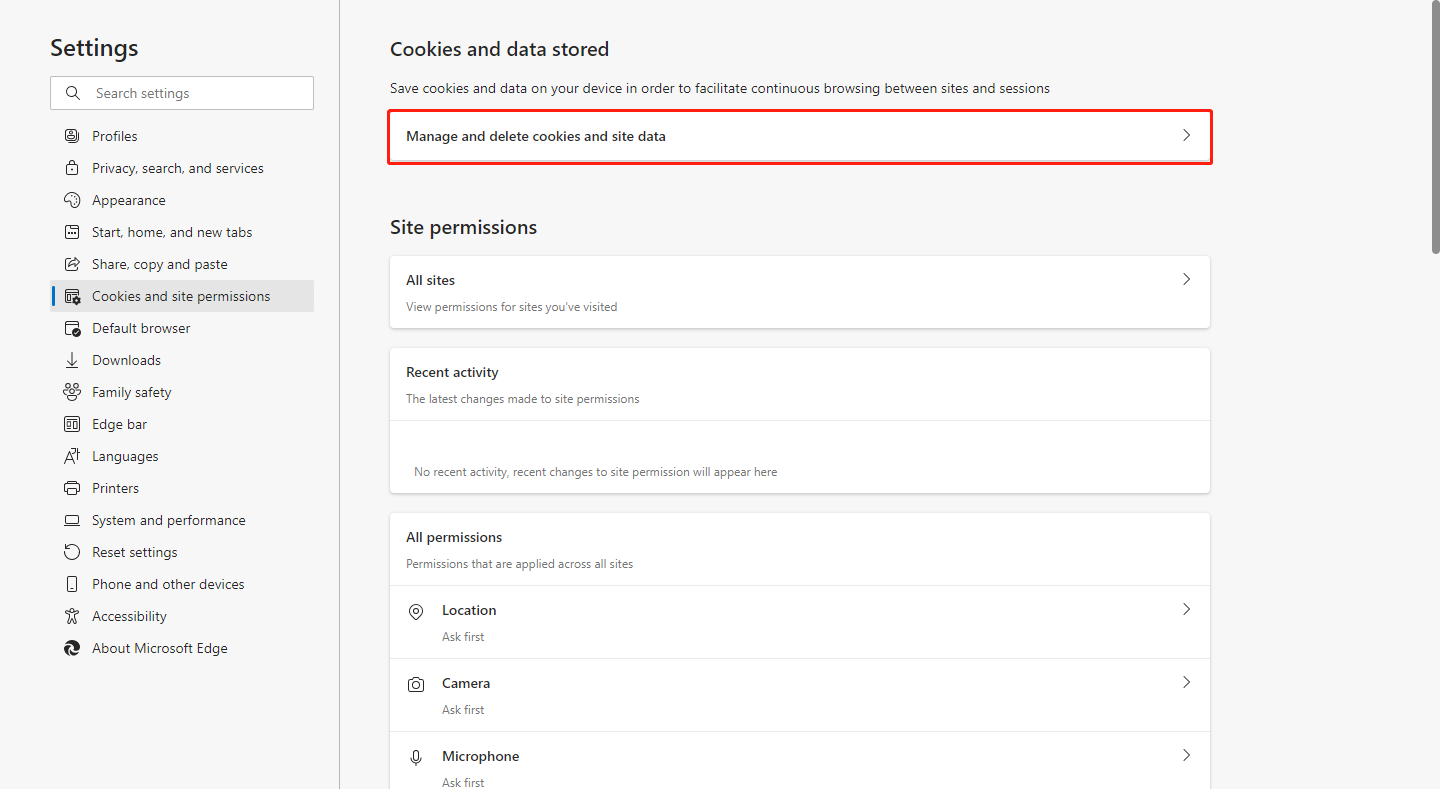Click the Downloads arrow icon
The width and height of the screenshot is (1440, 789).
pos(72,359)
